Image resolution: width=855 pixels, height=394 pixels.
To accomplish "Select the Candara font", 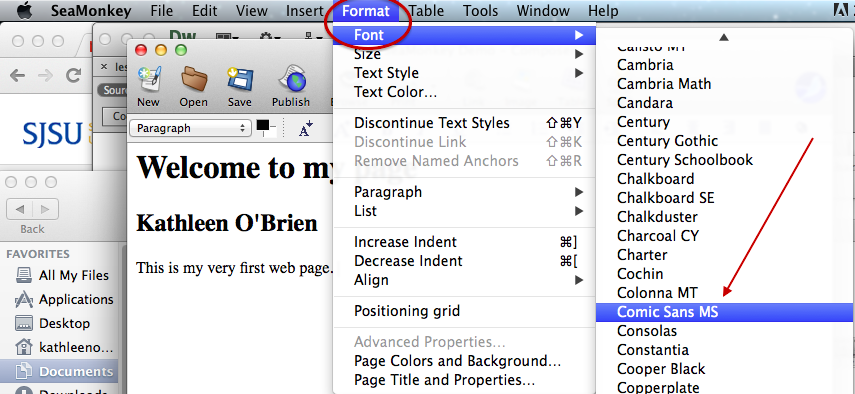I will click(724, 103).
